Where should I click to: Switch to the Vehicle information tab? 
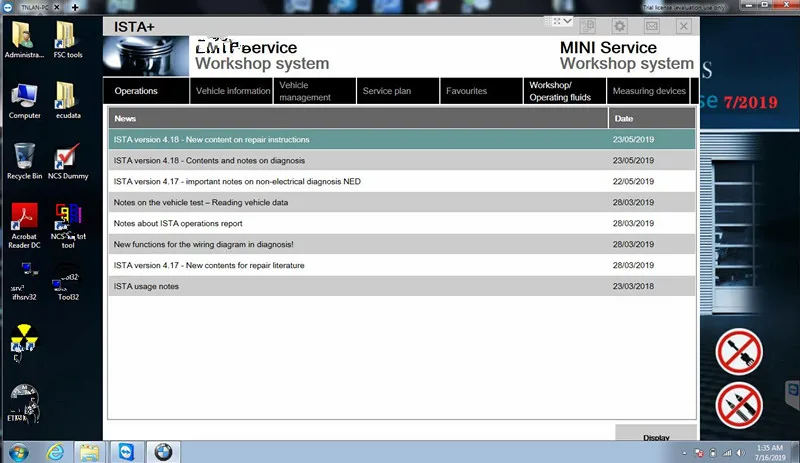click(x=232, y=91)
